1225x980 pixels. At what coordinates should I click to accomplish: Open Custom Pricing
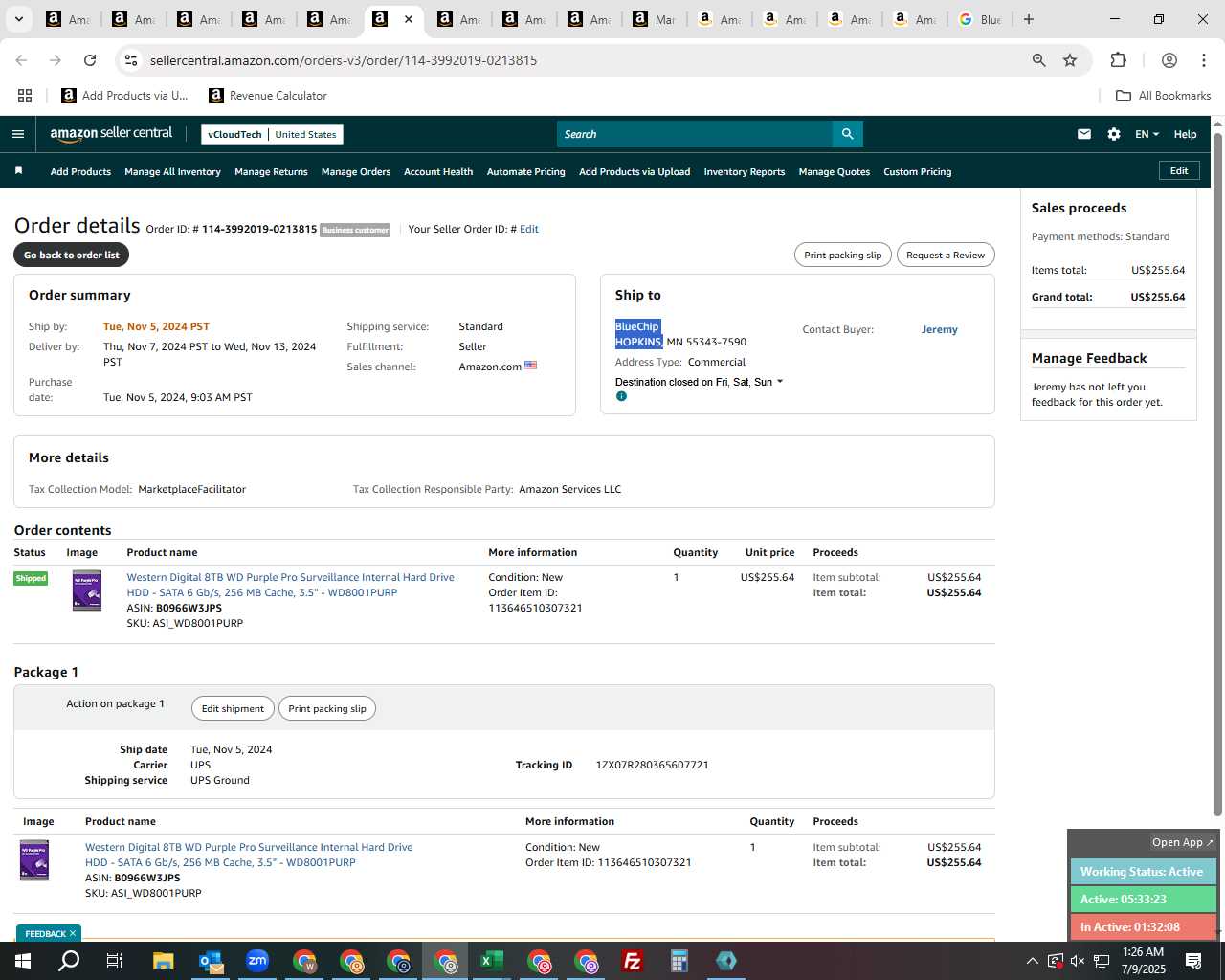917,171
